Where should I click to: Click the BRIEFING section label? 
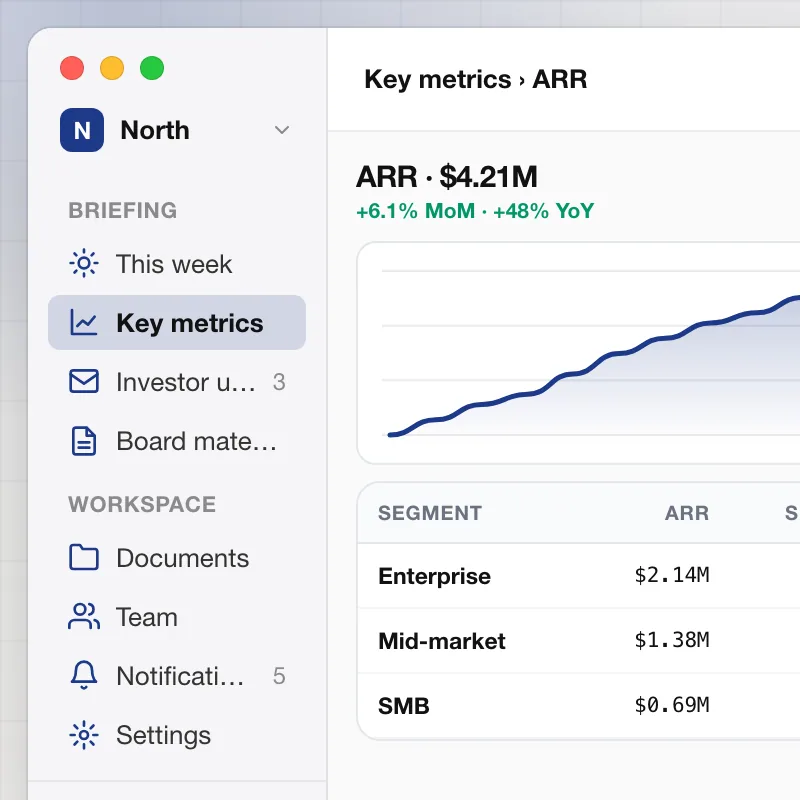coord(123,210)
